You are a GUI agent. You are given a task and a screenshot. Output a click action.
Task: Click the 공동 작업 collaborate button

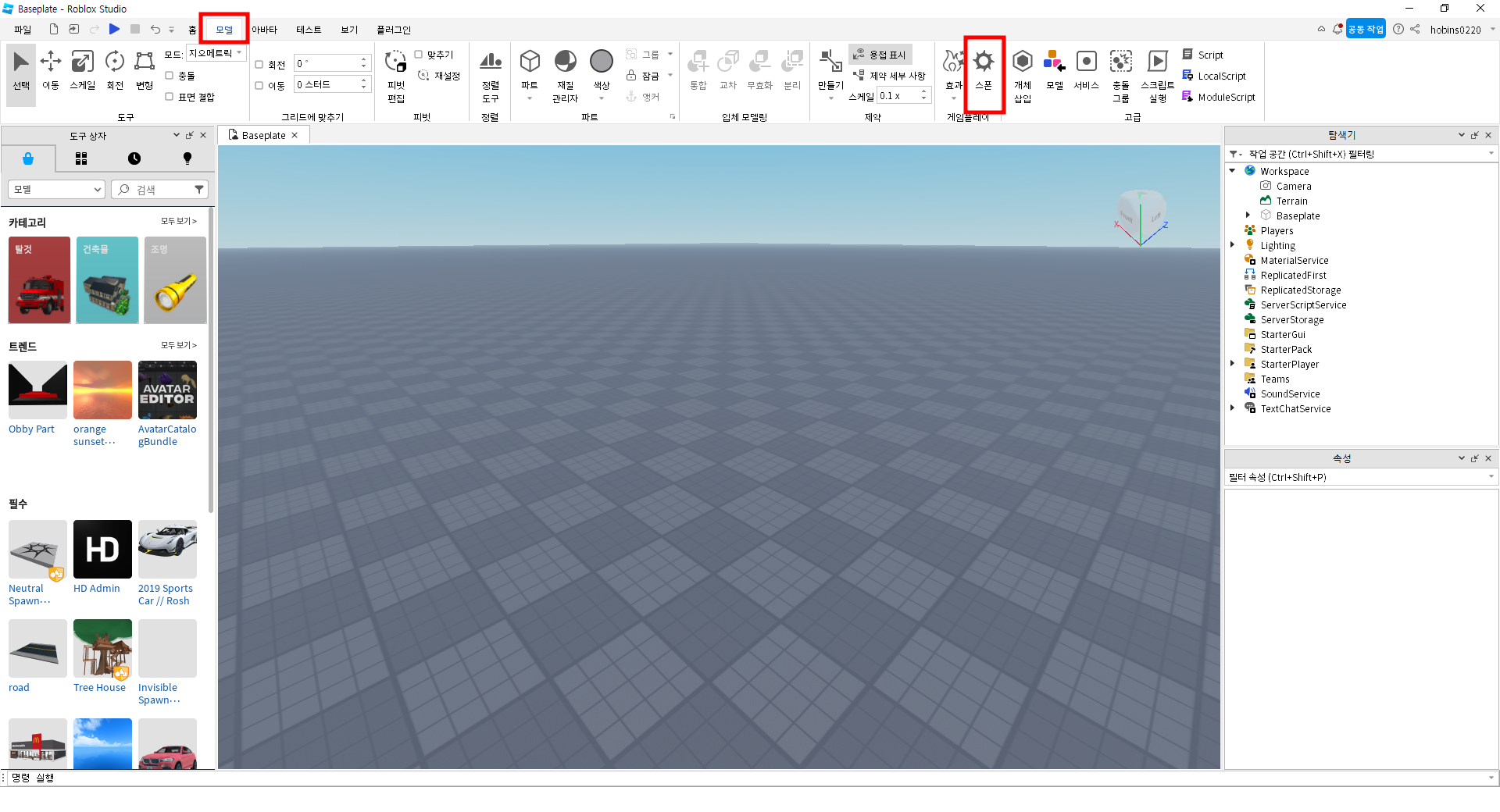point(1365,30)
